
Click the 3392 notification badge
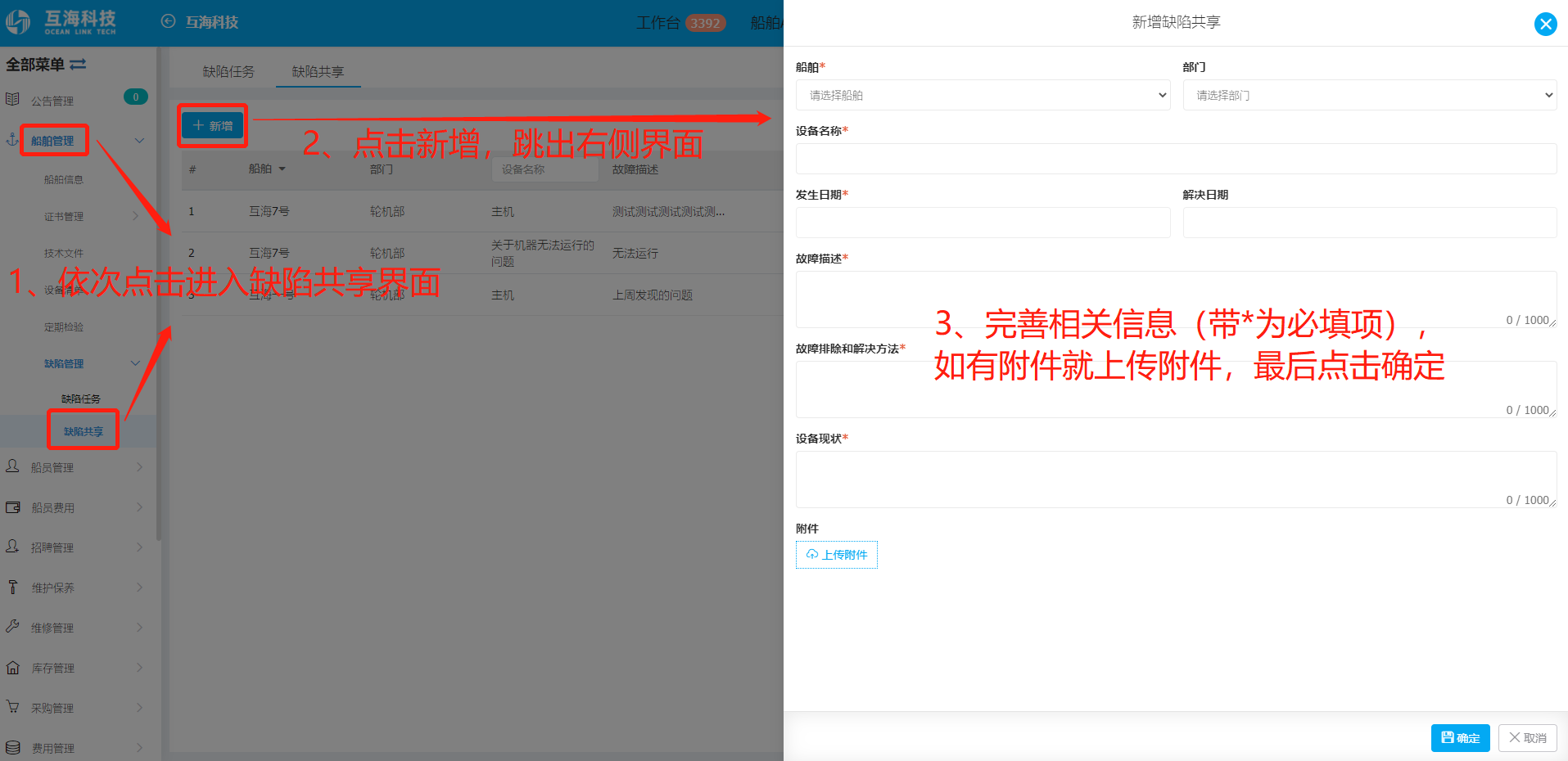tap(705, 23)
